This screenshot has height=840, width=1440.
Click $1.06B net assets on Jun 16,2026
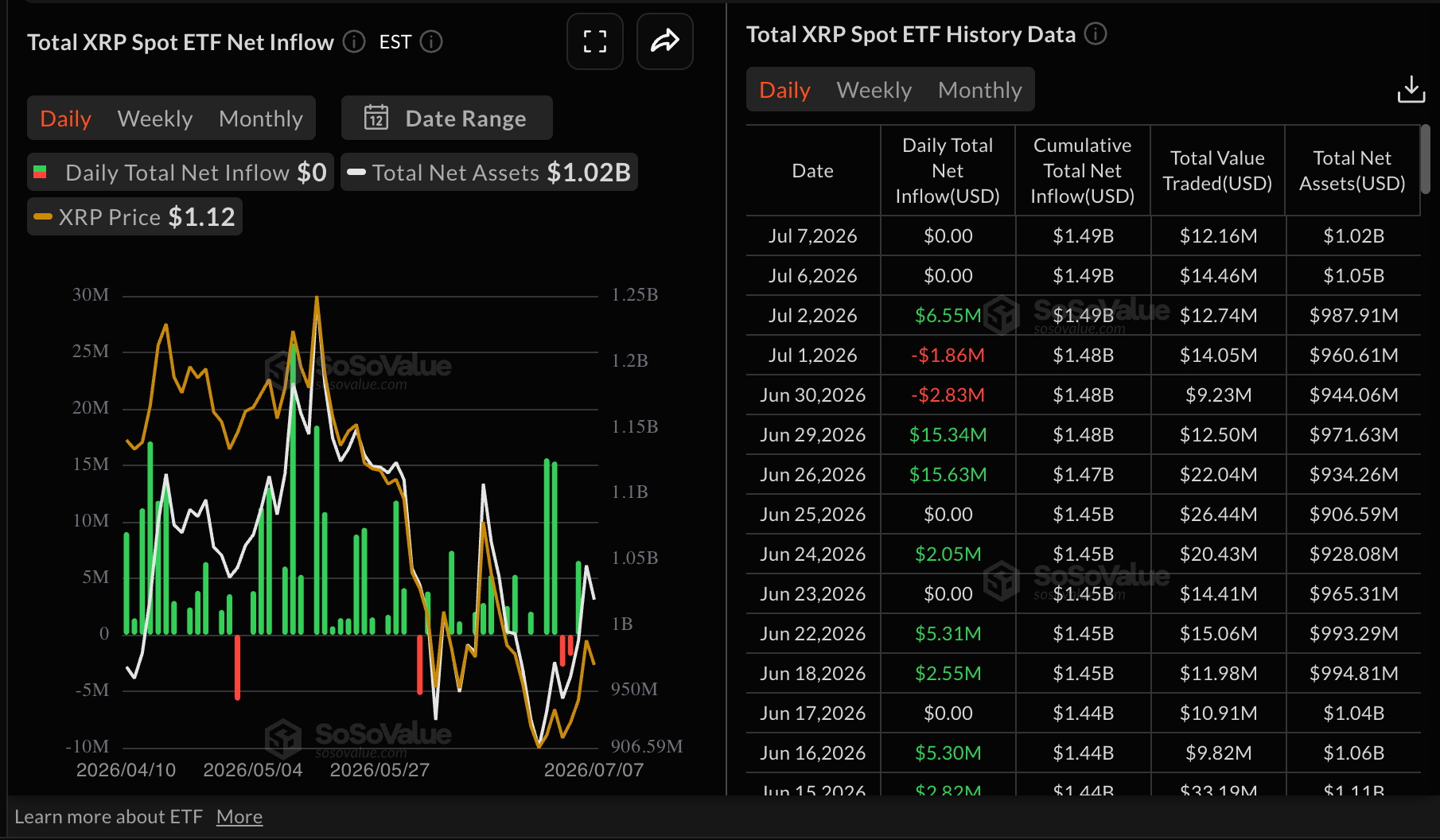(x=1354, y=753)
